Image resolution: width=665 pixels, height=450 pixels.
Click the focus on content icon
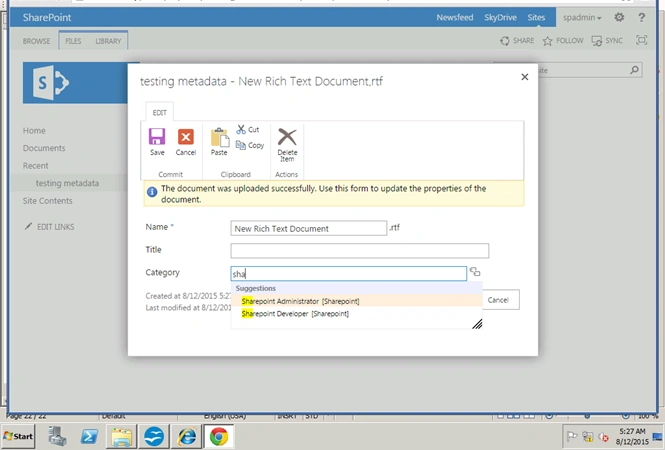(x=641, y=40)
